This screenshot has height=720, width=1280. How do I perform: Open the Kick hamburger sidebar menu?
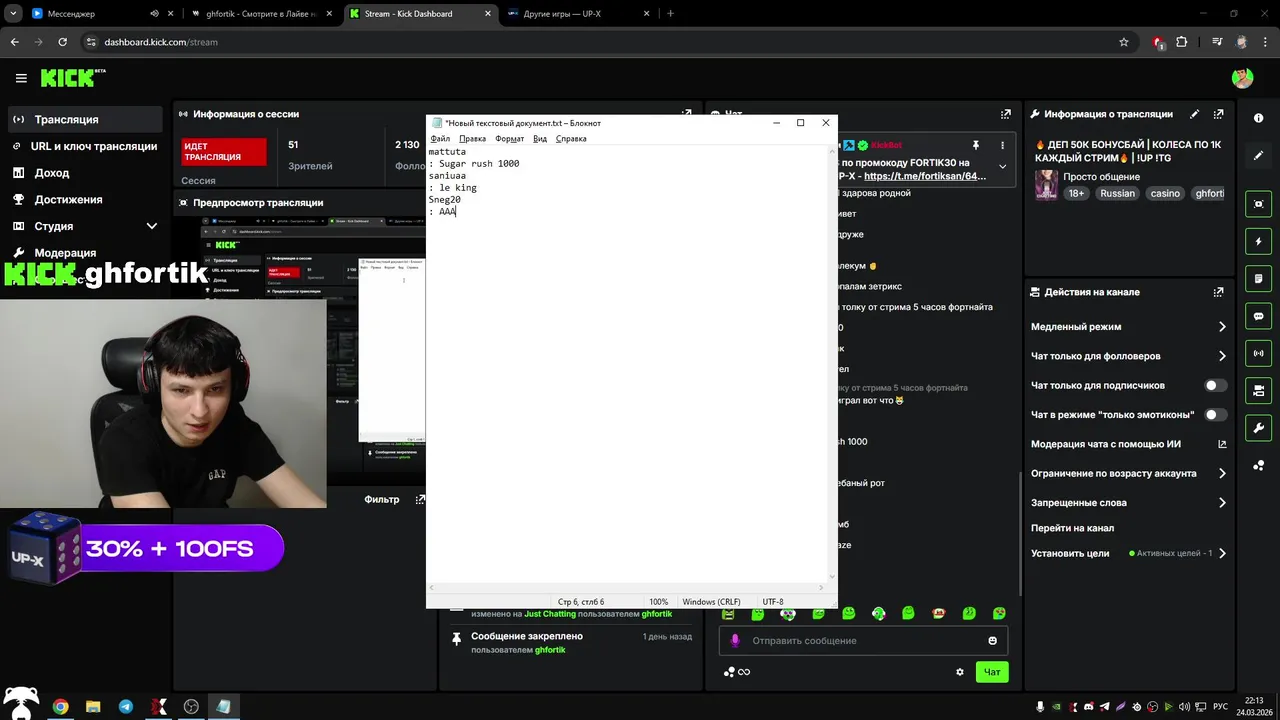pos(21,78)
